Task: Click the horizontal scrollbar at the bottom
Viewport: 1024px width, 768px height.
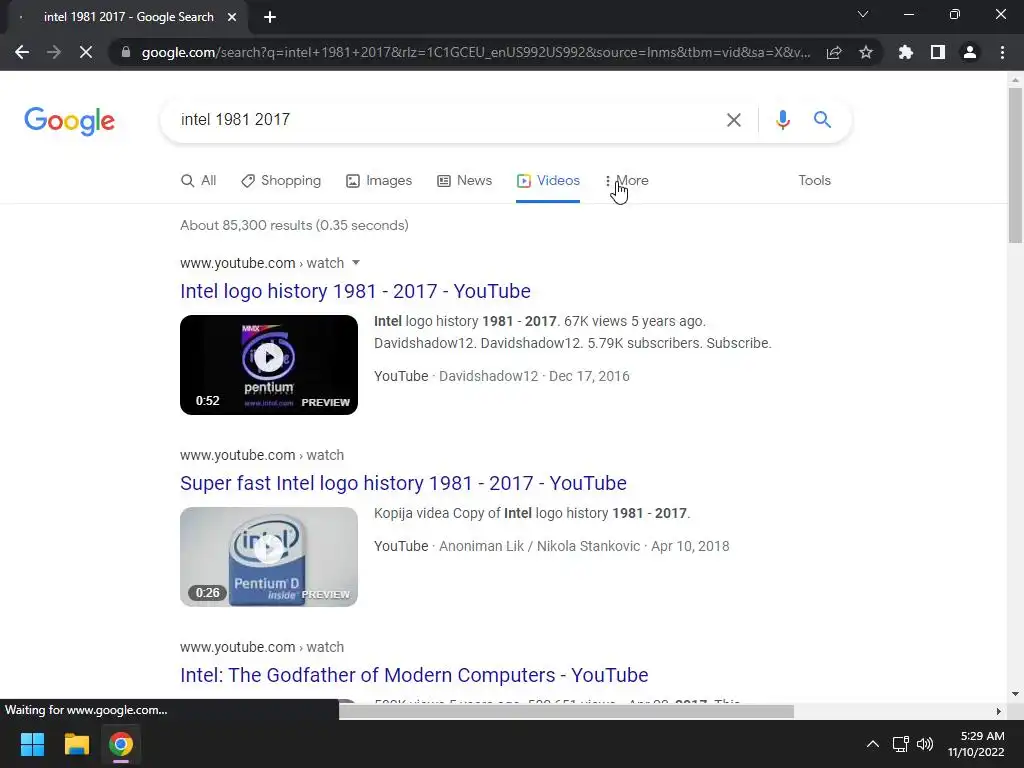Action: pyautogui.click(x=566, y=711)
